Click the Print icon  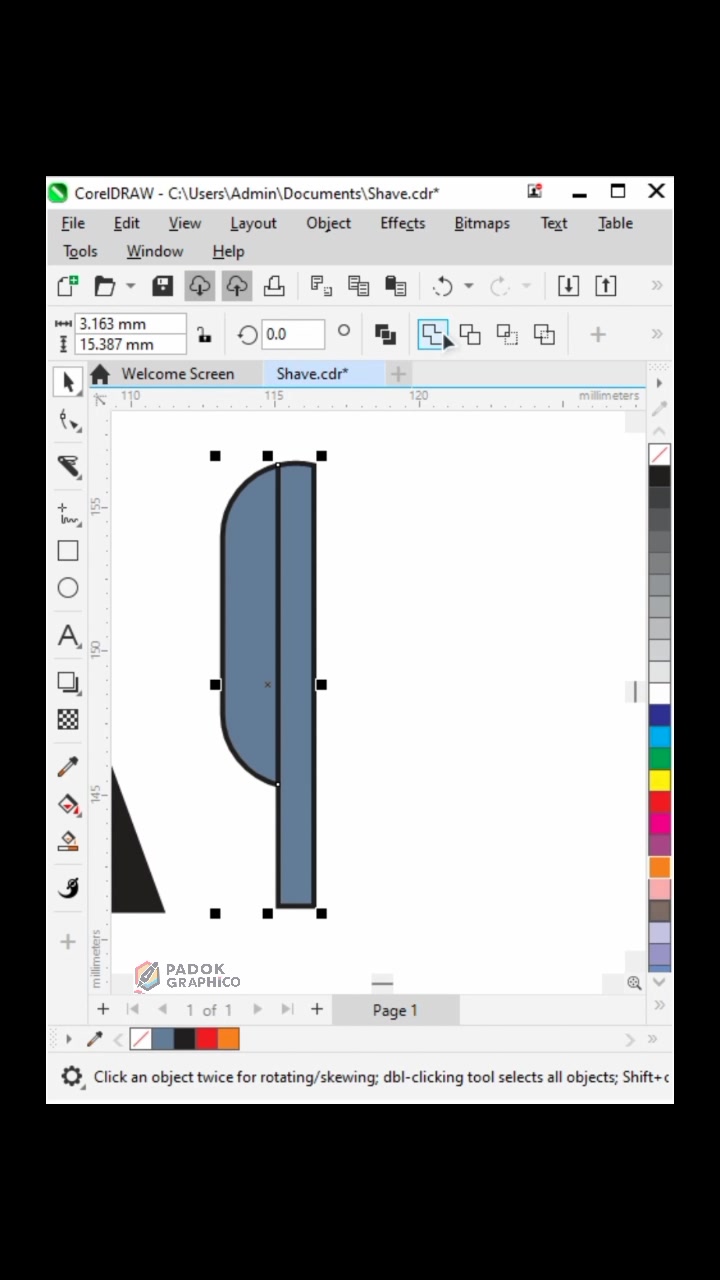(x=273, y=286)
